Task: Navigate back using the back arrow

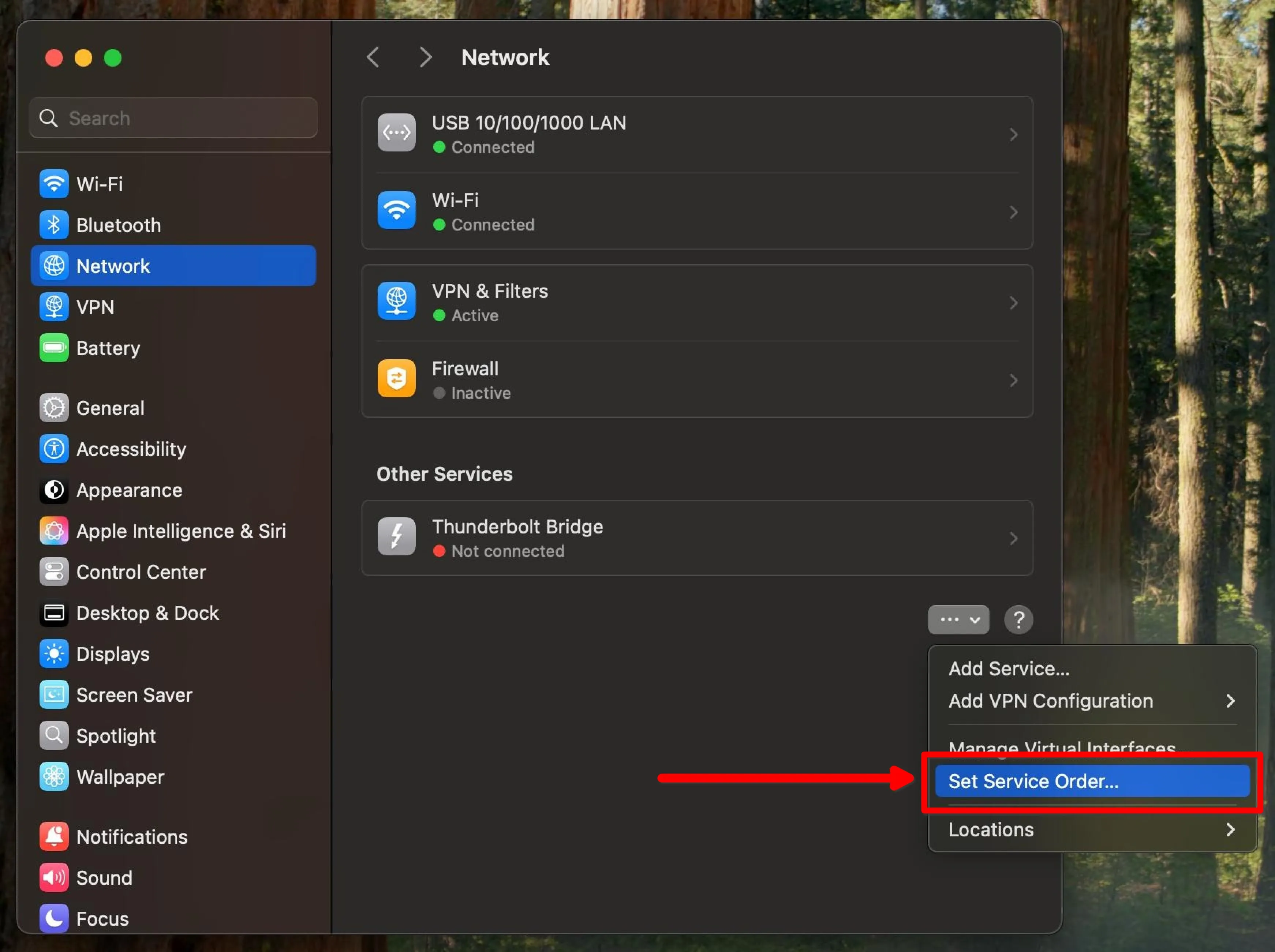Action: [x=373, y=57]
